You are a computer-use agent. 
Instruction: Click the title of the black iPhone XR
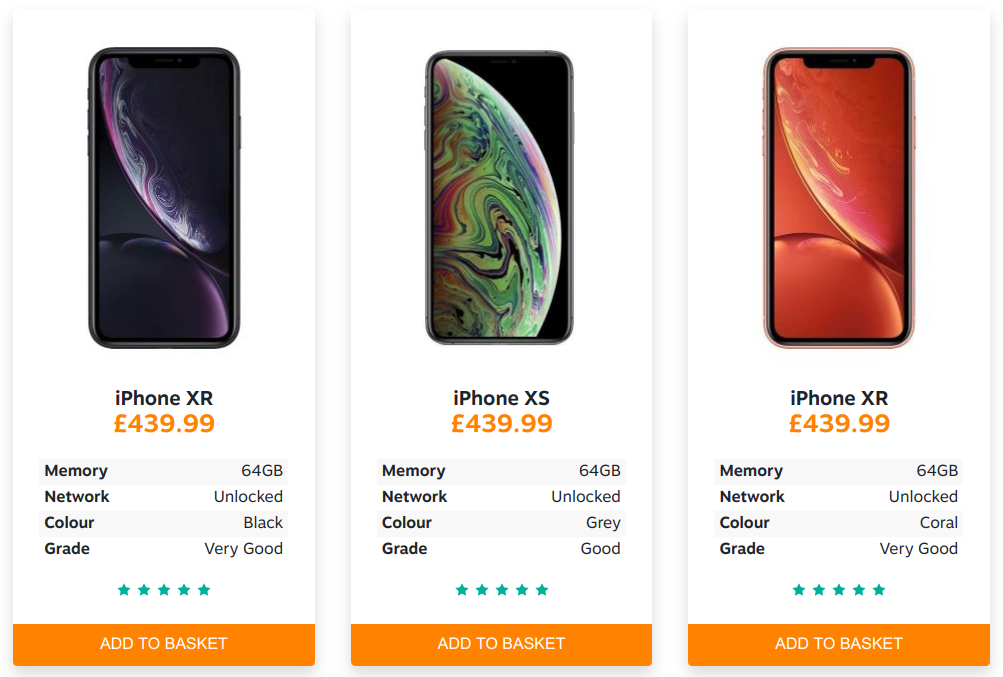(164, 398)
